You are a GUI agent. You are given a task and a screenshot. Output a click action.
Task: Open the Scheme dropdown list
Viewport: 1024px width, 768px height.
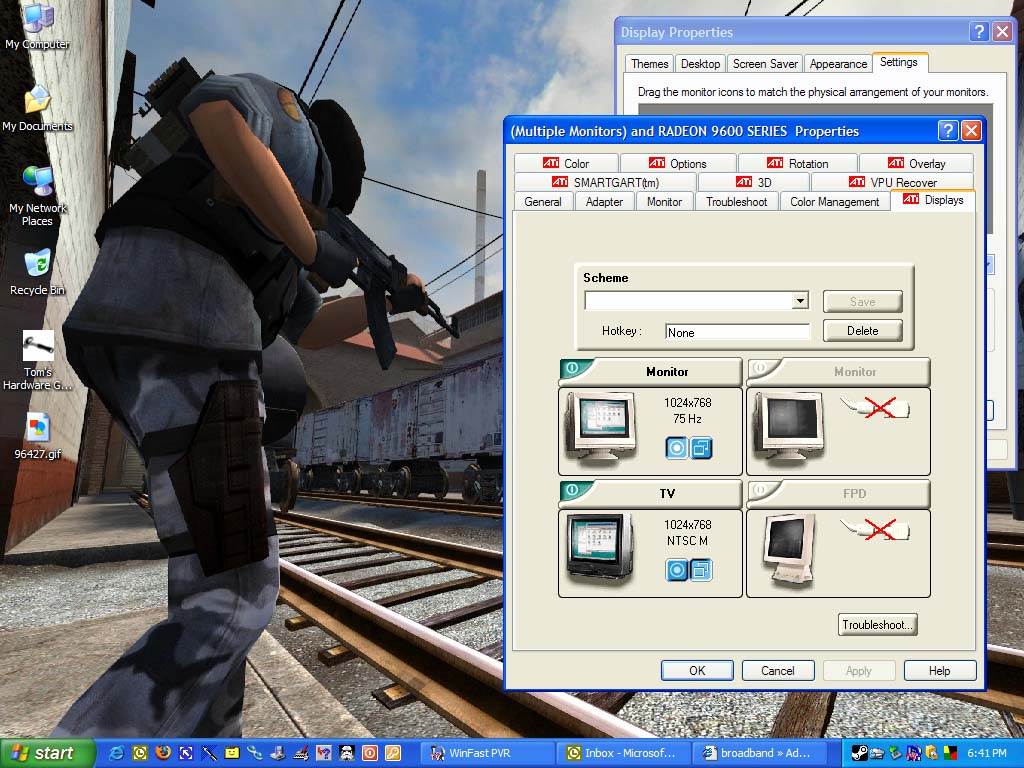(800, 300)
